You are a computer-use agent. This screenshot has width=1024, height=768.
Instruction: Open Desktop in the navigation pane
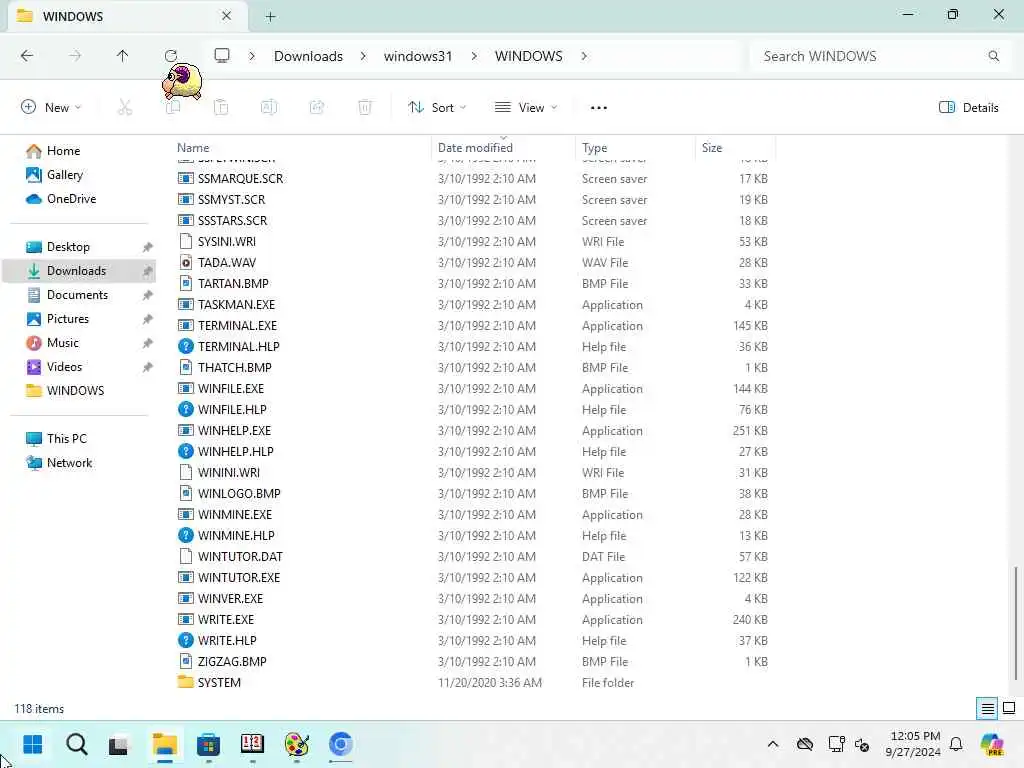pyautogui.click(x=68, y=247)
